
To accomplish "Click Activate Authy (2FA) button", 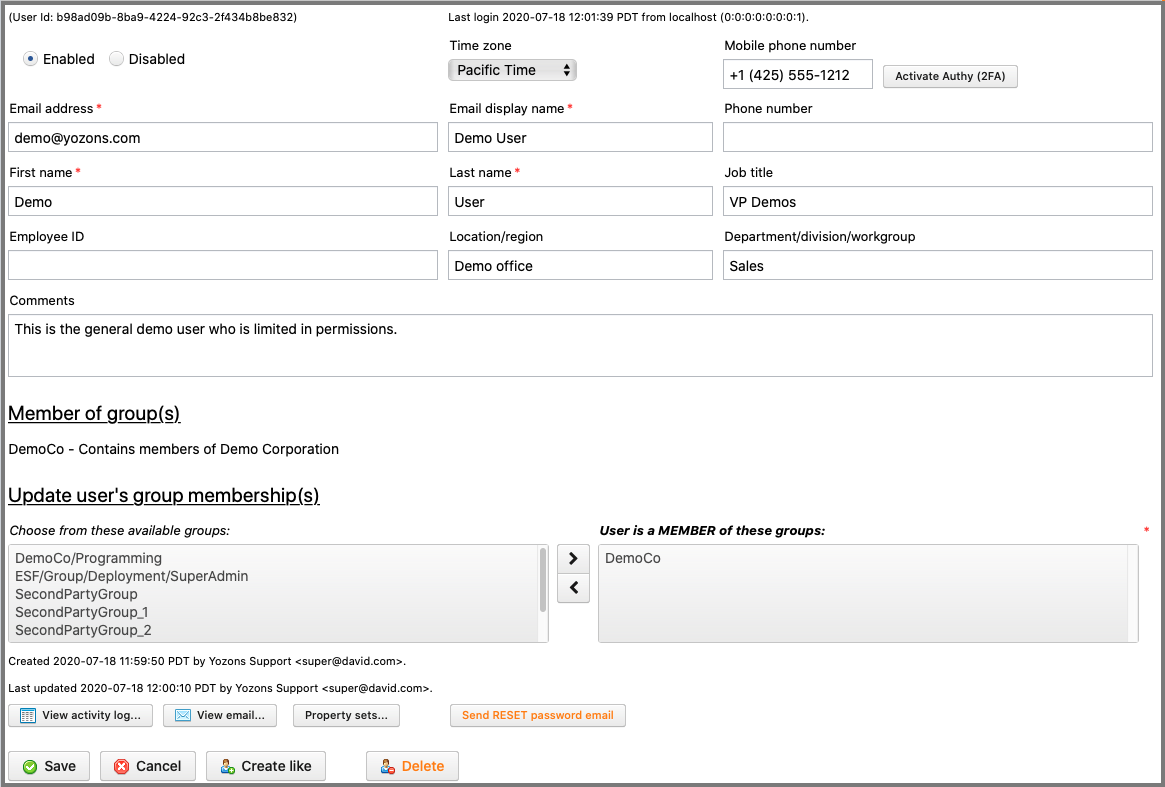I will pyautogui.click(x=950, y=76).
